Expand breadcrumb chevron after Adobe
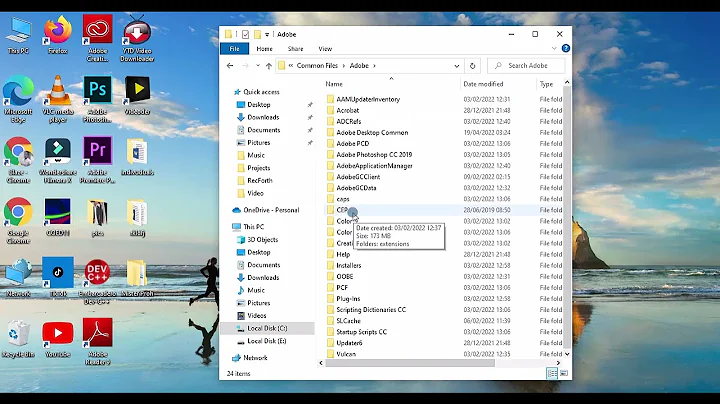 pos(374,66)
